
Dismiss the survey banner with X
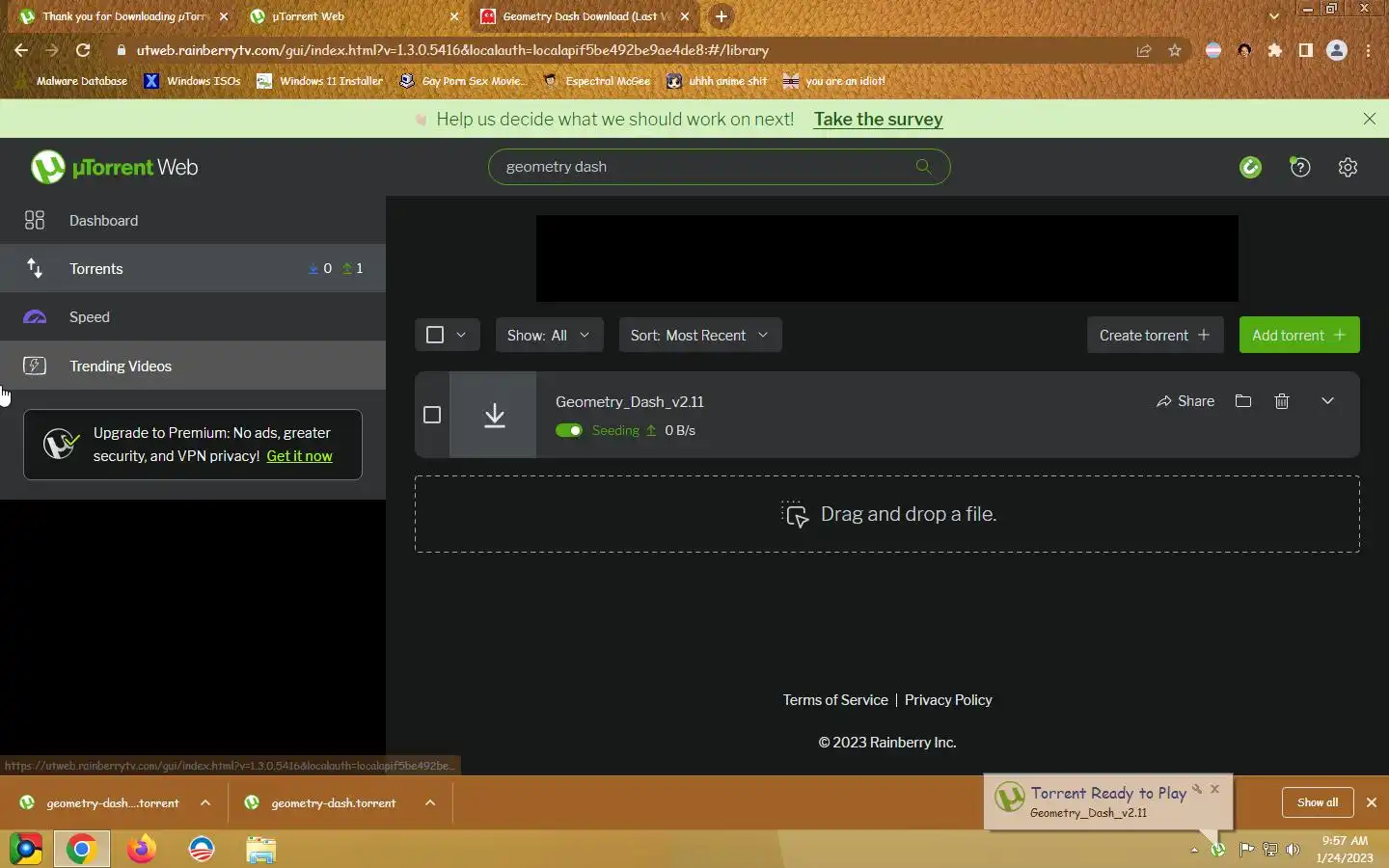(x=1369, y=119)
